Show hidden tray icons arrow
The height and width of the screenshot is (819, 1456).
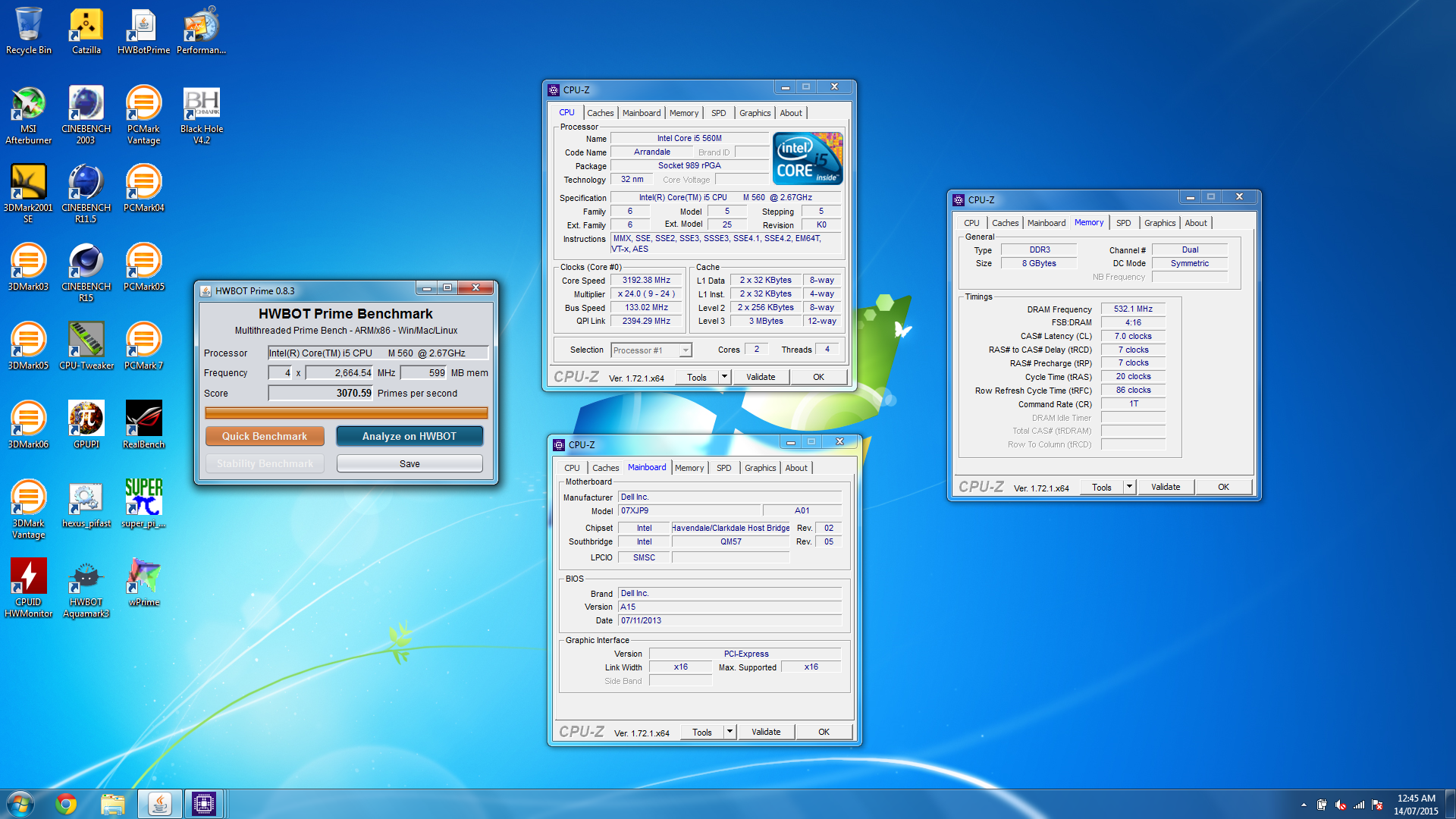(1304, 805)
